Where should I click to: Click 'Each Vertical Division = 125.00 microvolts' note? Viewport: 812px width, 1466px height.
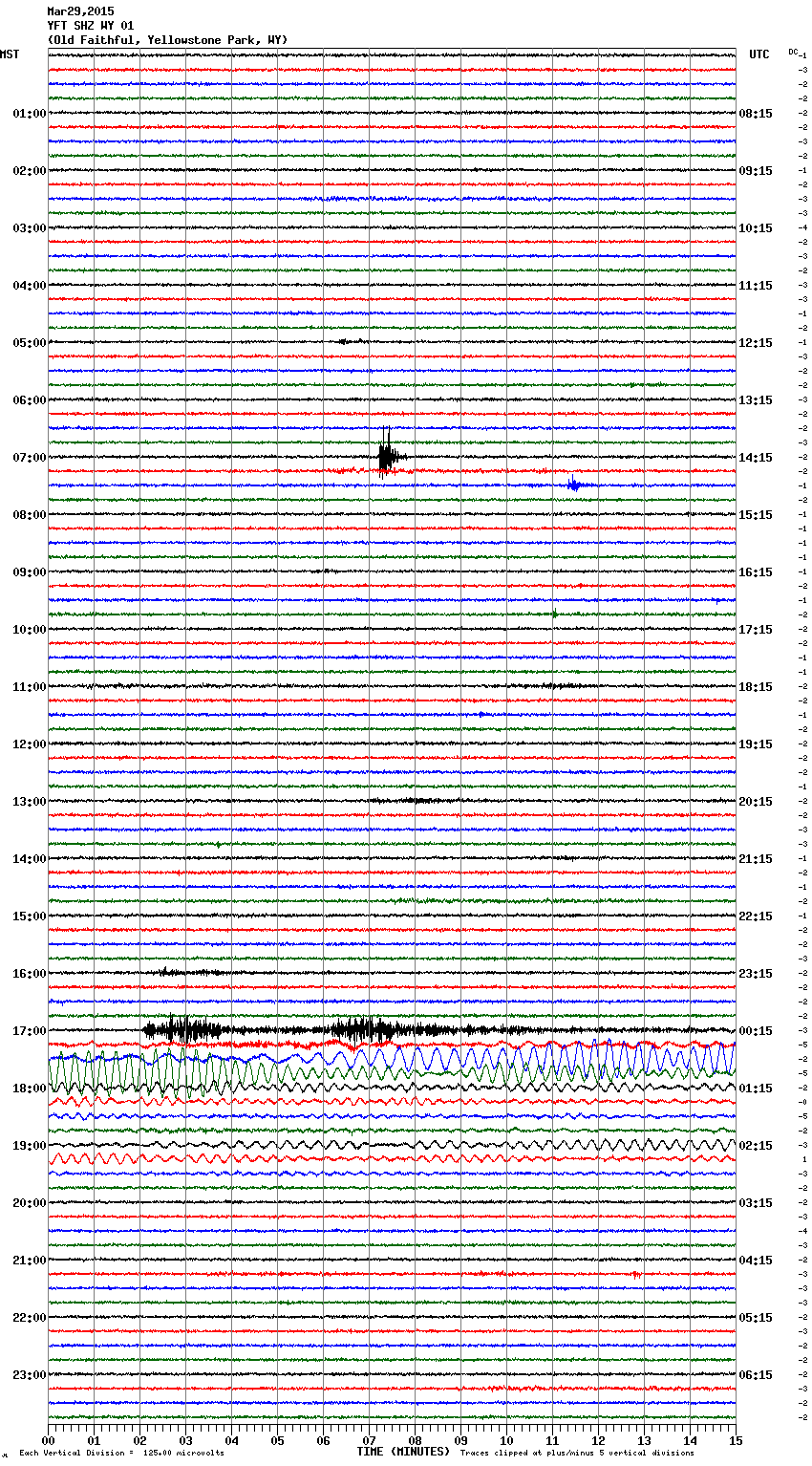coord(121,1454)
